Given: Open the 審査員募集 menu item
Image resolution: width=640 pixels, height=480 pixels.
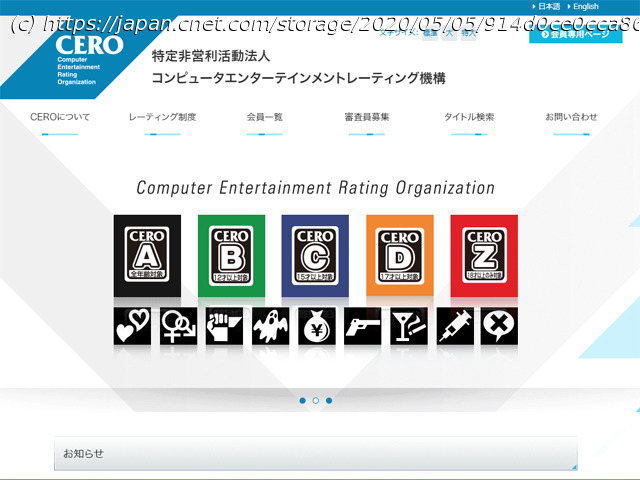Looking at the screenshot, I should pos(367,117).
